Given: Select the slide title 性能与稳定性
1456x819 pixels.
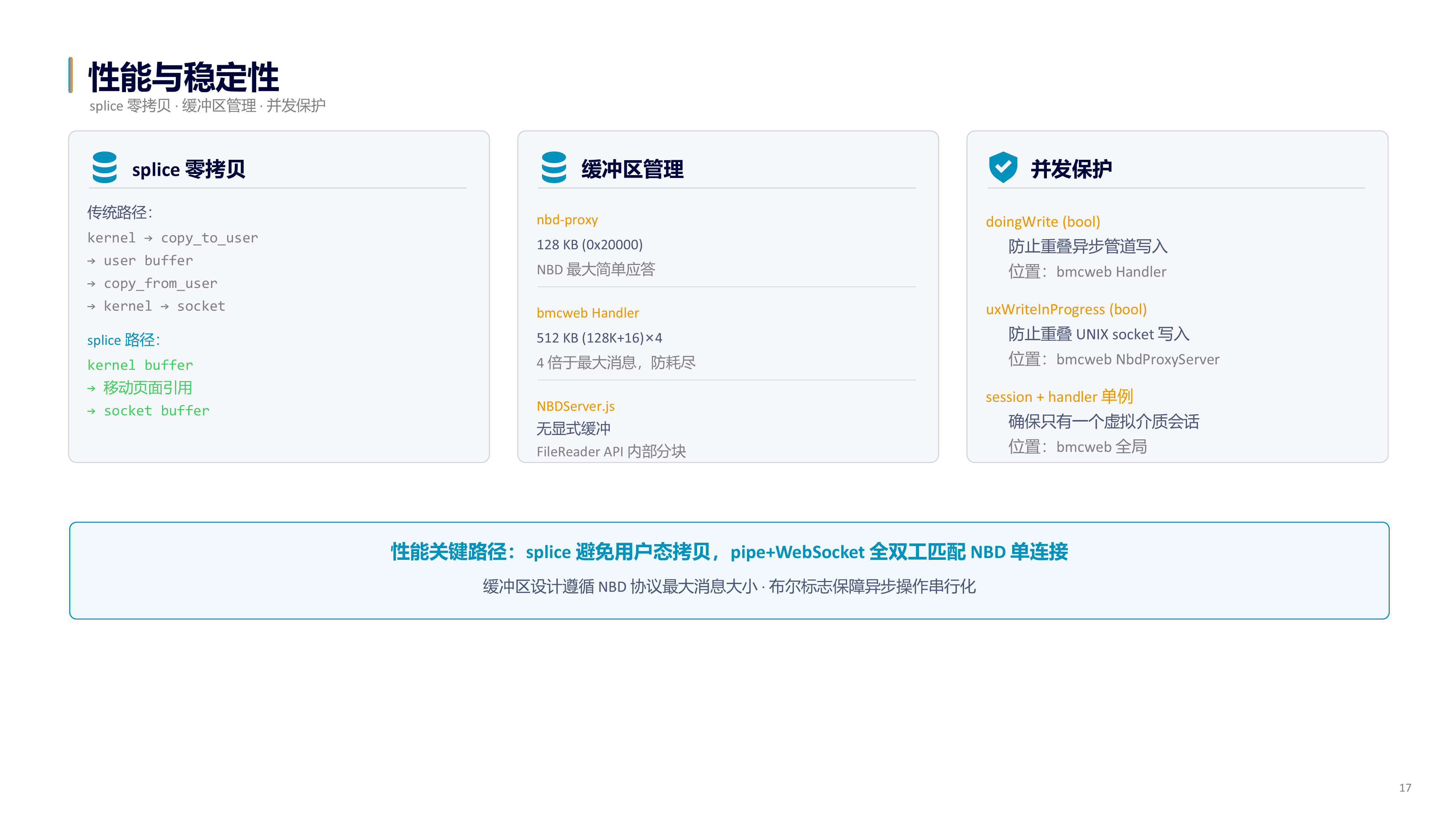Looking at the screenshot, I should (x=184, y=77).
